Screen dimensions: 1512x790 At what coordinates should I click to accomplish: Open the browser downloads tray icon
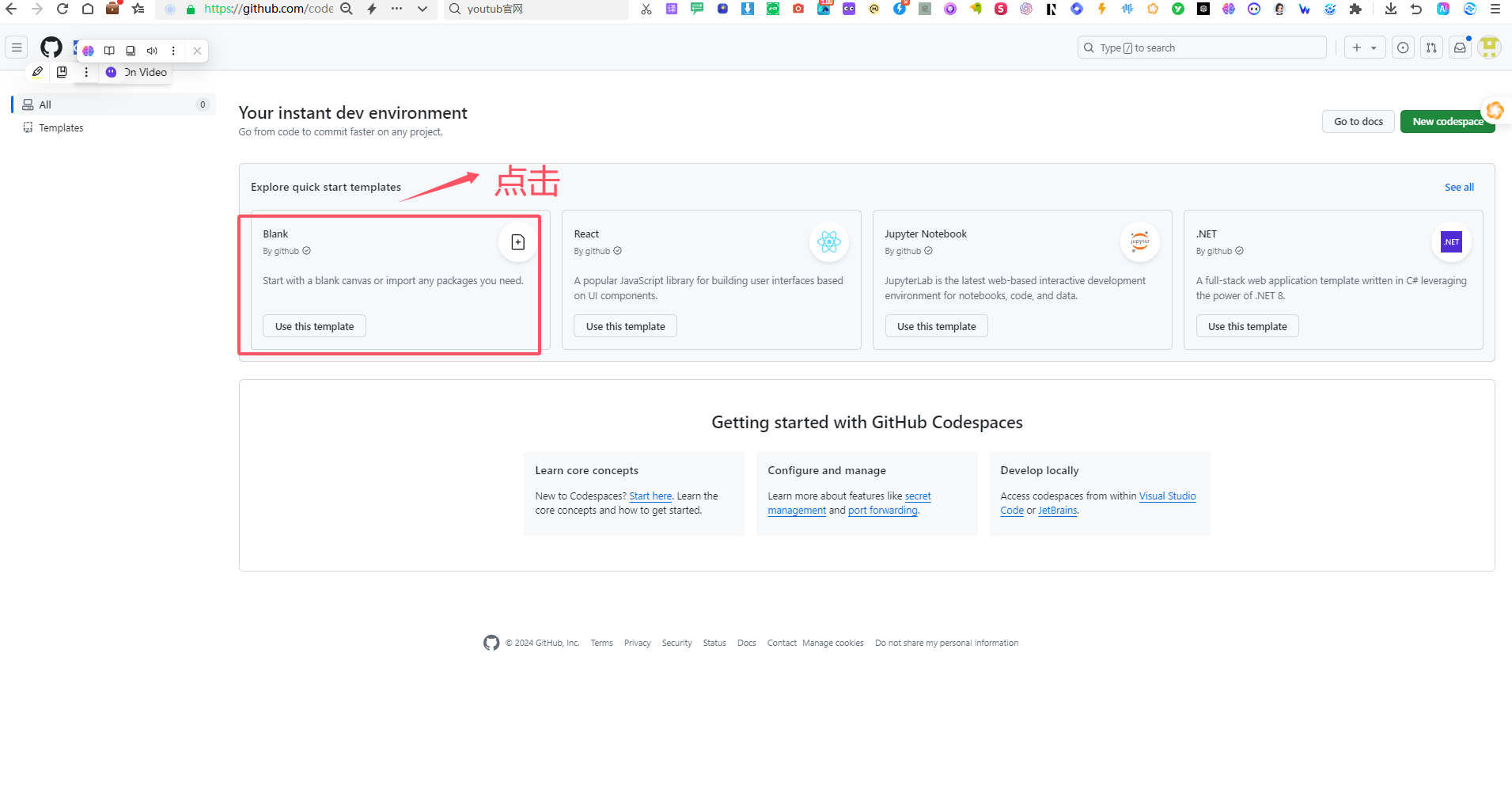click(1391, 9)
